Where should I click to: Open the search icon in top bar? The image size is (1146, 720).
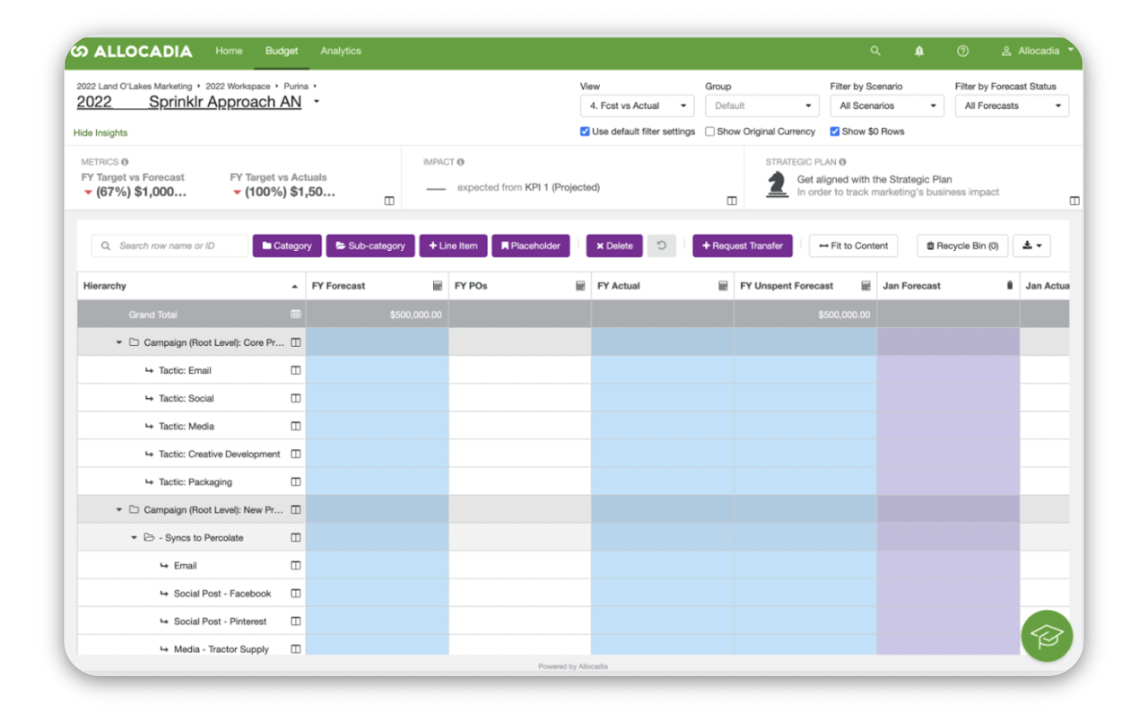point(875,51)
